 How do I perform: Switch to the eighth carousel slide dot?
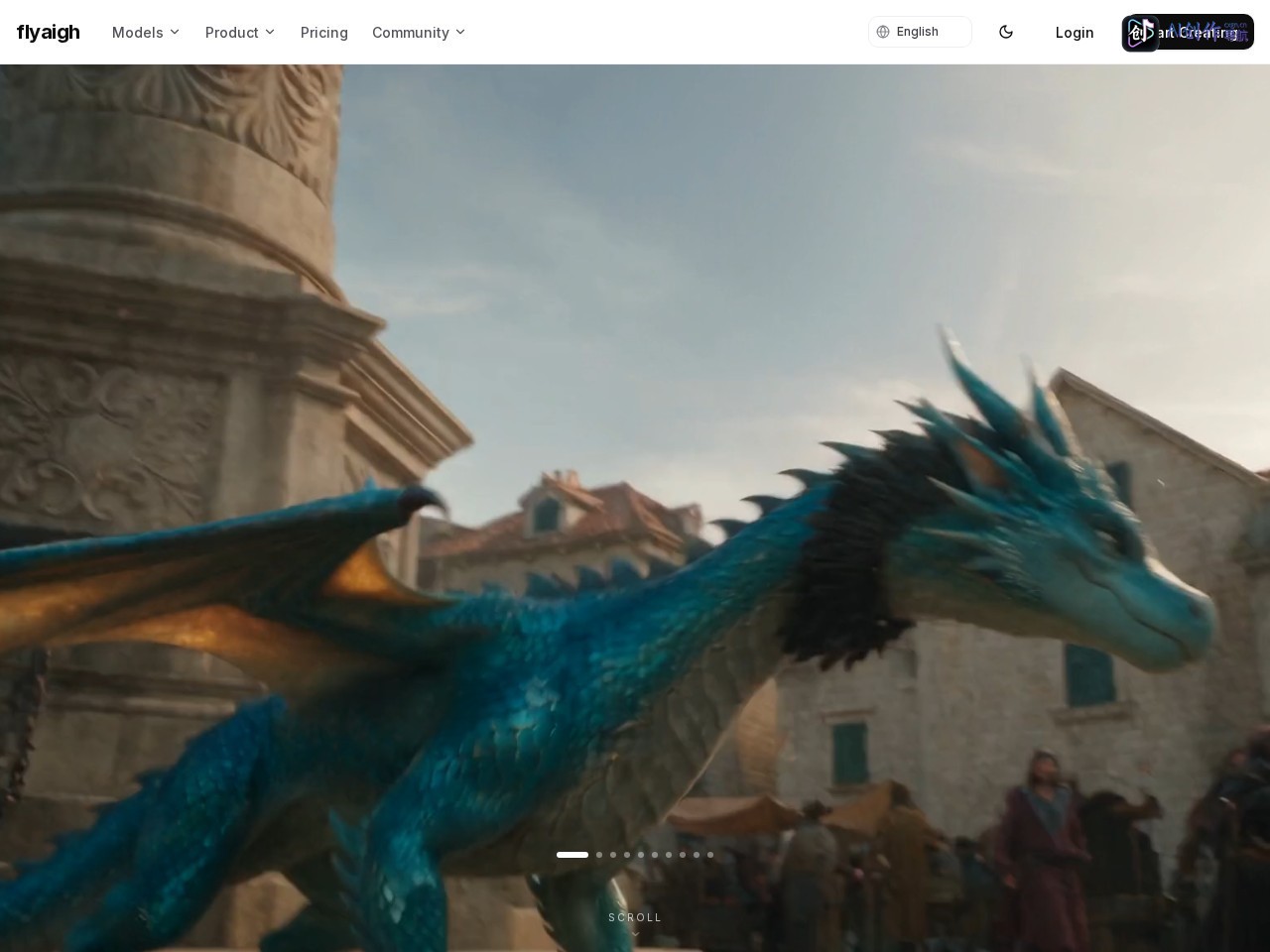(x=683, y=855)
